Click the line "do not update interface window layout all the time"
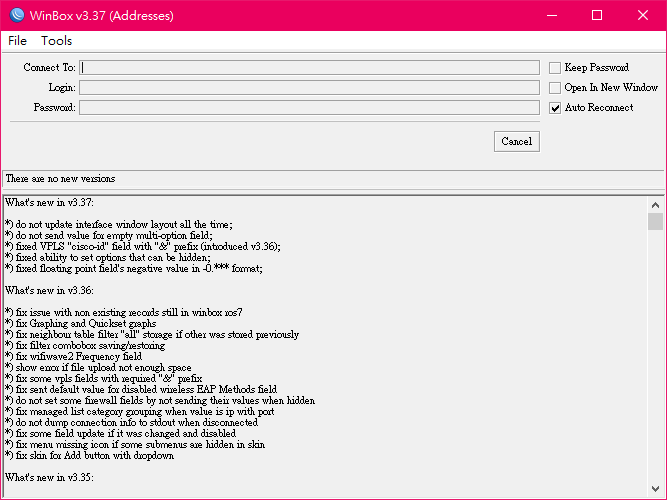The height and width of the screenshot is (500, 667). point(119,225)
